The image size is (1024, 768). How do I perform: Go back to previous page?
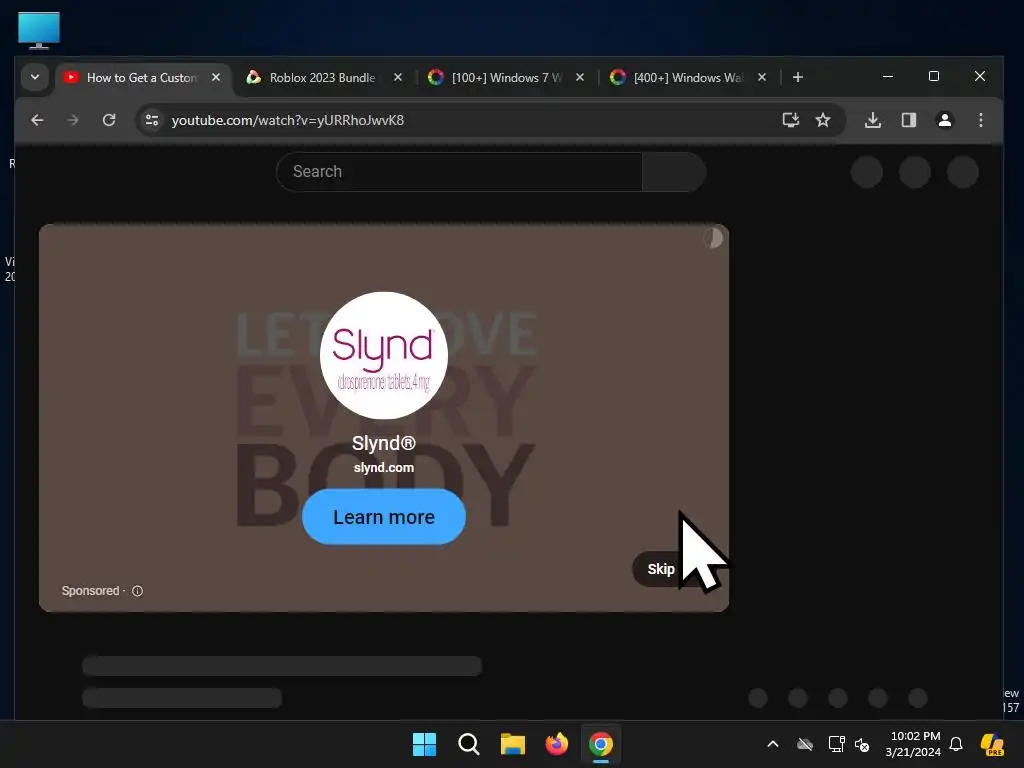[37, 120]
